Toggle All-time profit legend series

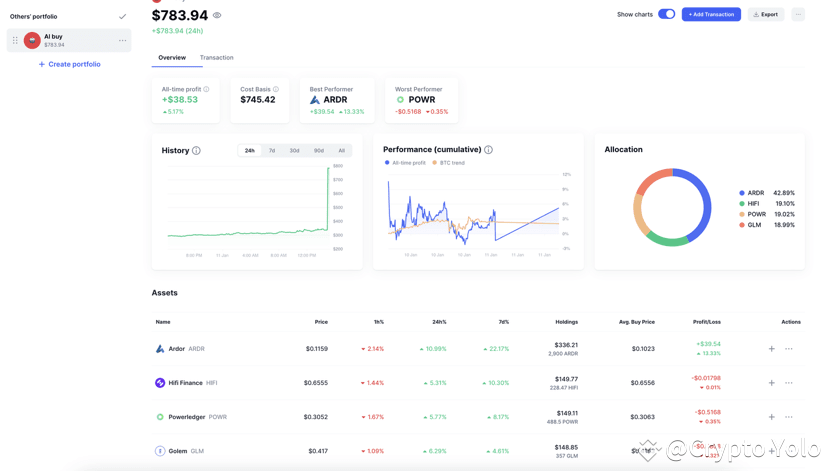[x=405, y=163]
